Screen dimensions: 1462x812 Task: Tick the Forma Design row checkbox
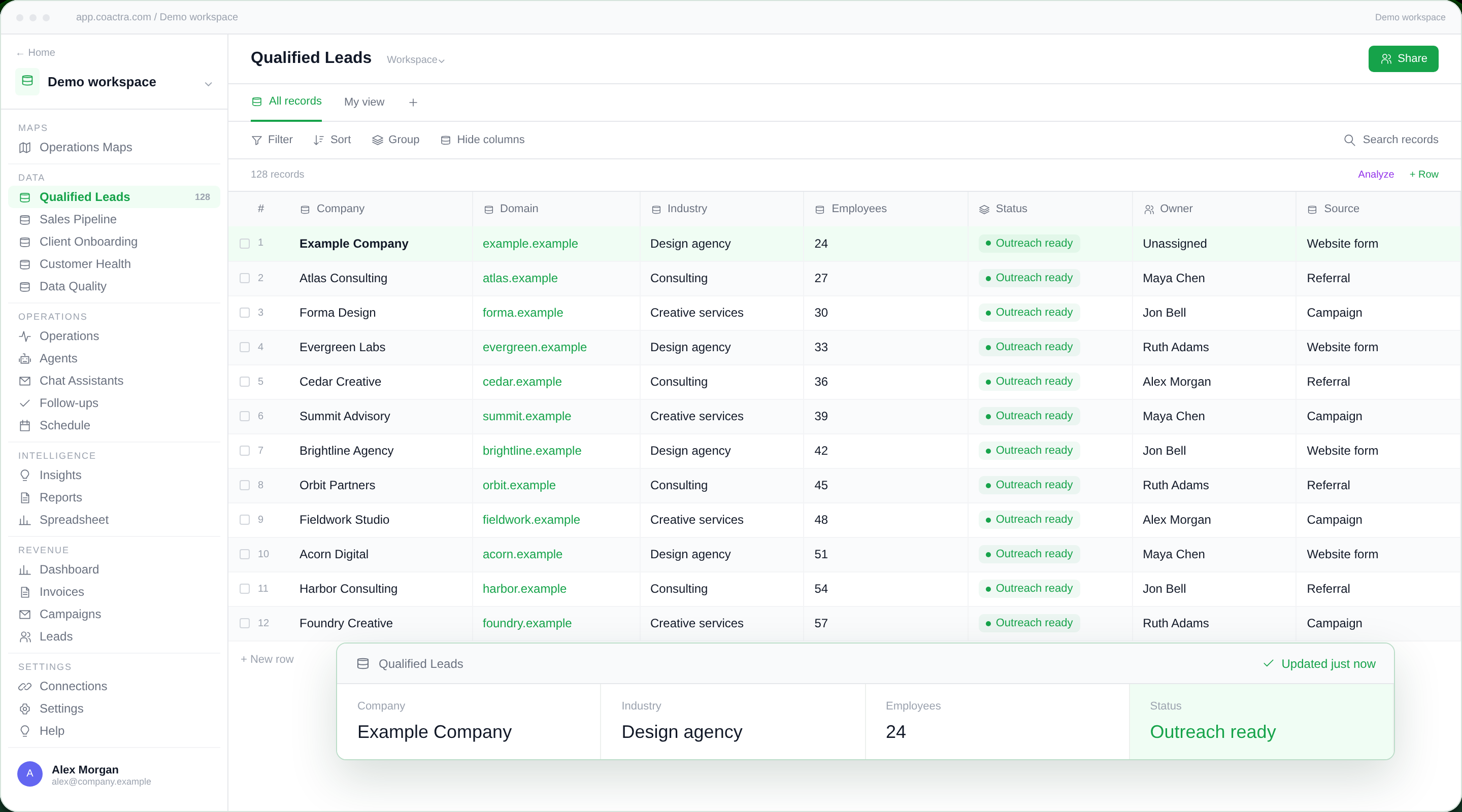(245, 313)
